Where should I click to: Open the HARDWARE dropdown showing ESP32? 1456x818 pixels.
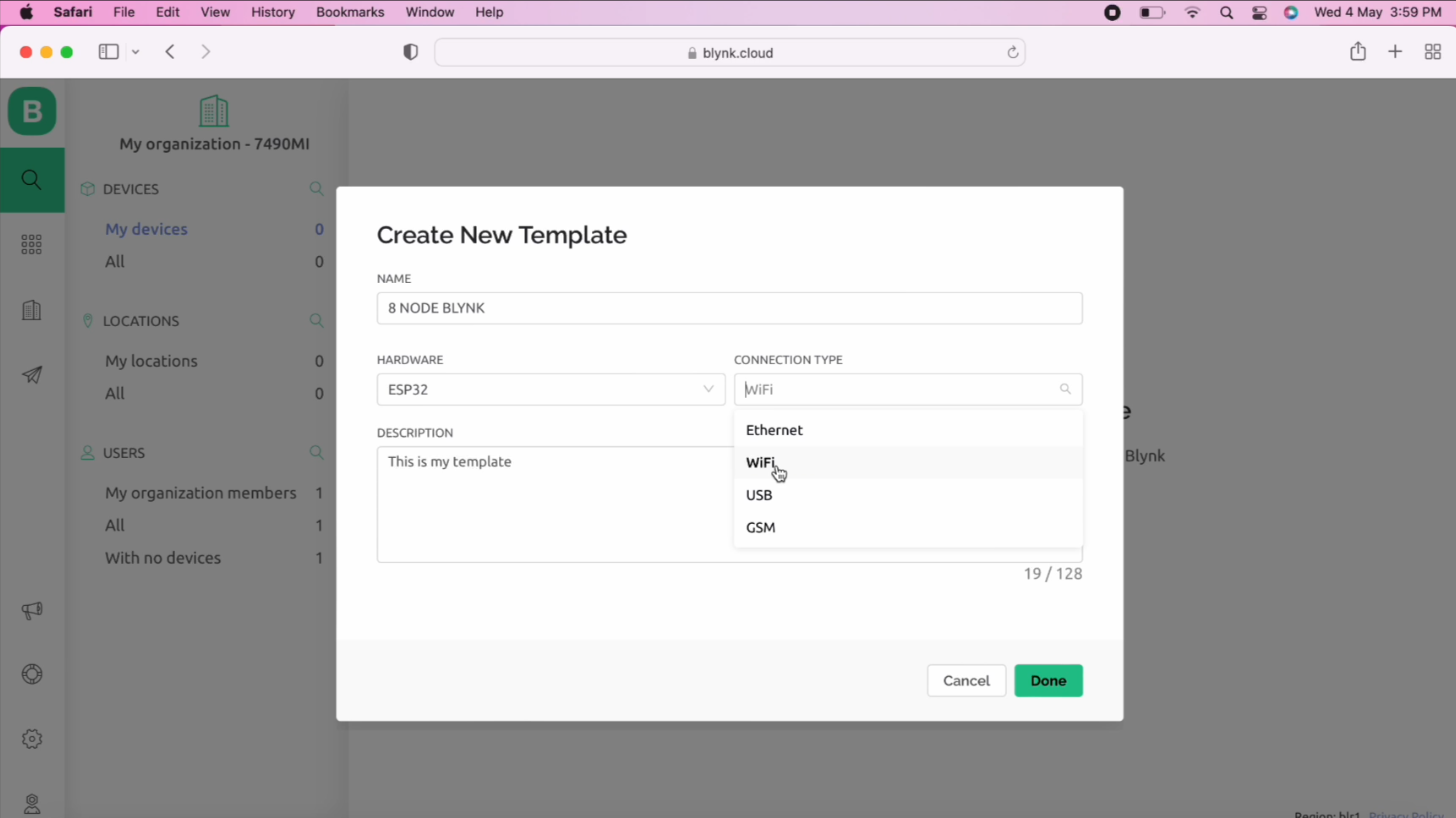tap(551, 389)
